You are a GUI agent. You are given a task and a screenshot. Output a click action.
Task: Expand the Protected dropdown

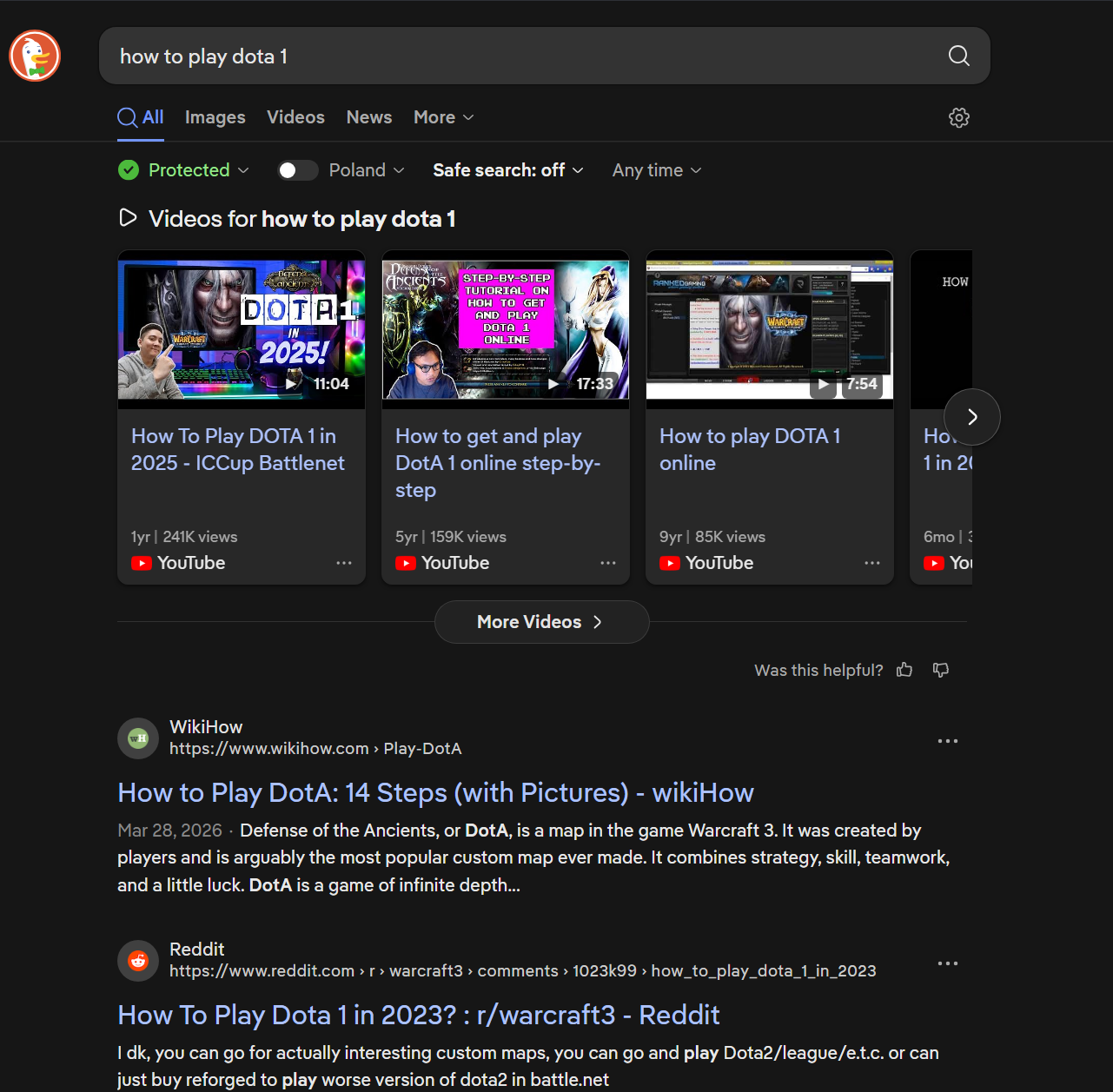point(199,170)
